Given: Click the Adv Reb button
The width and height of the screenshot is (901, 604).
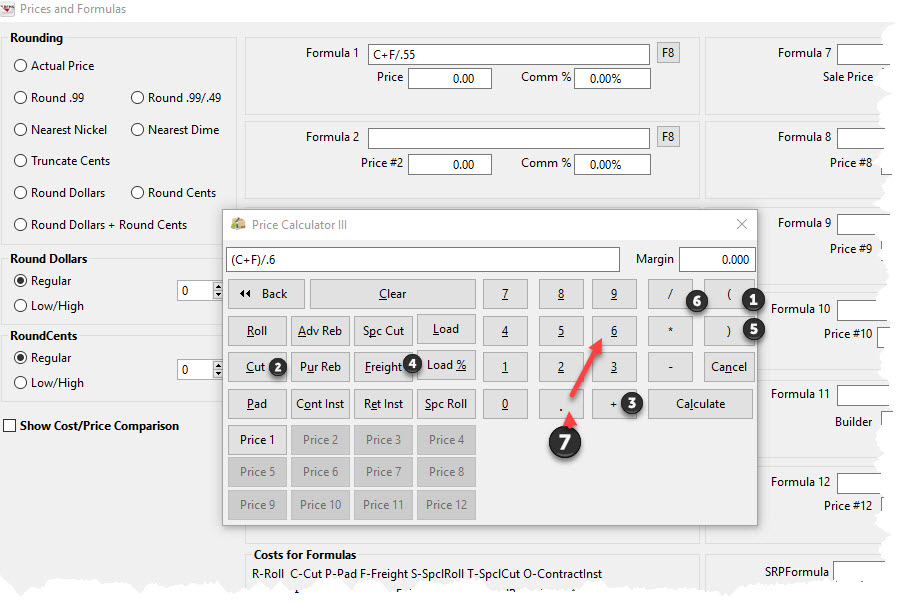Looking at the screenshot, I should pyautogui.click(x=320, y=330).
